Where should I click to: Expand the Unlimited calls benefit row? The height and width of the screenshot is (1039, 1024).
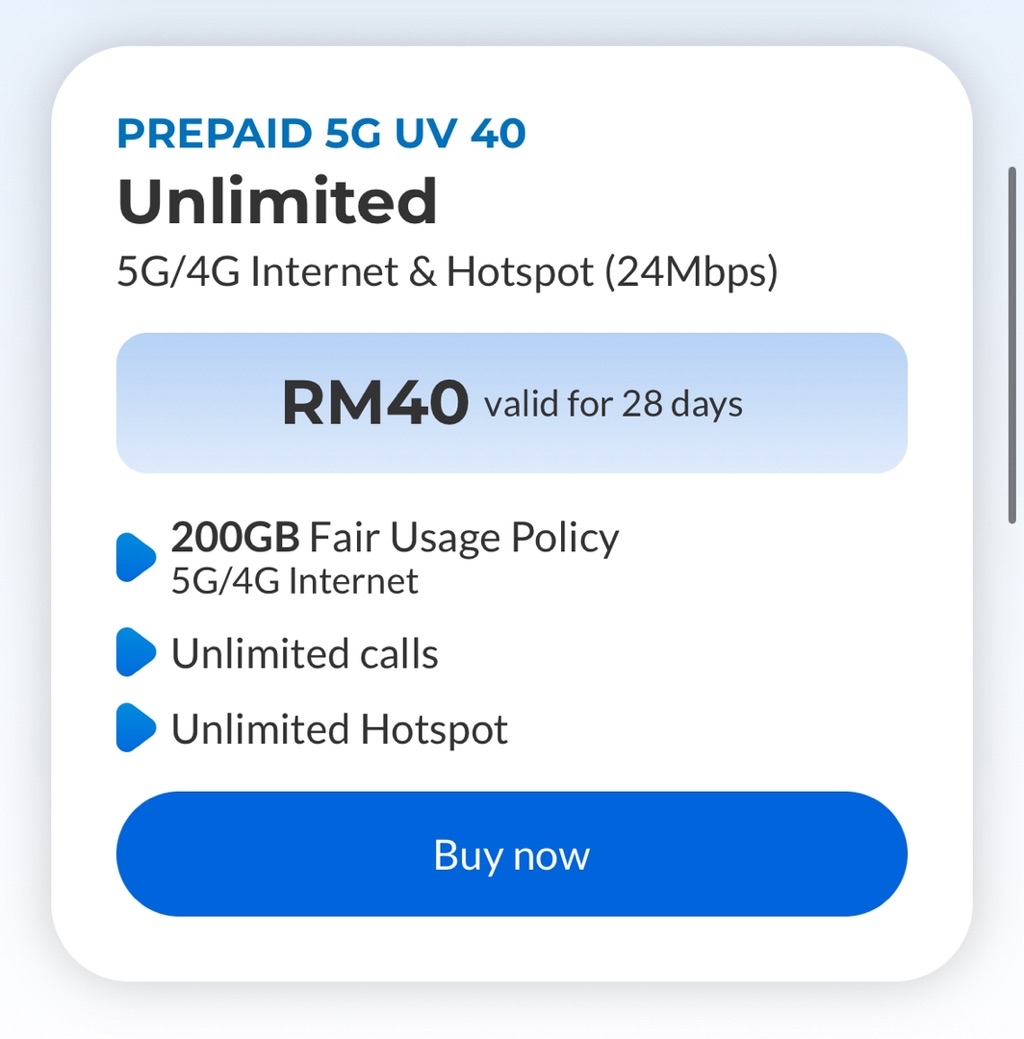[x=304, y=654]
